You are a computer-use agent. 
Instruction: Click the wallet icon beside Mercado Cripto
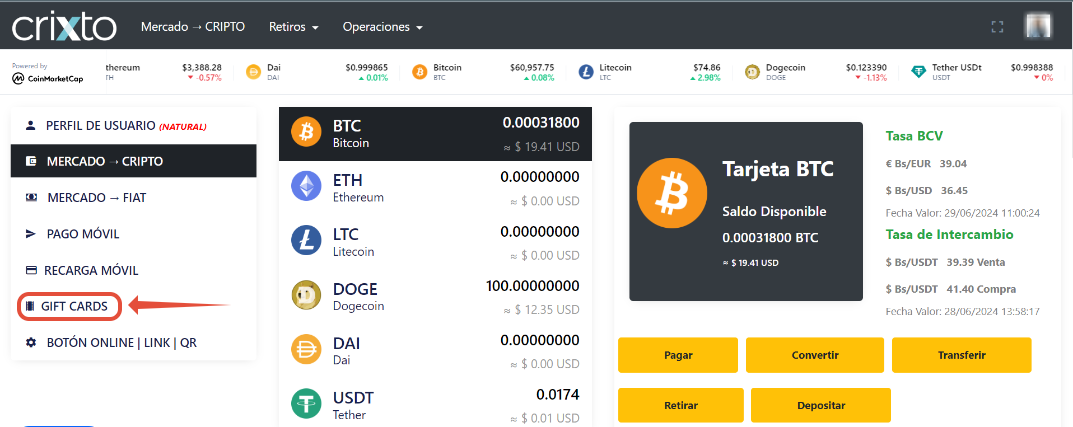point(31,161)
